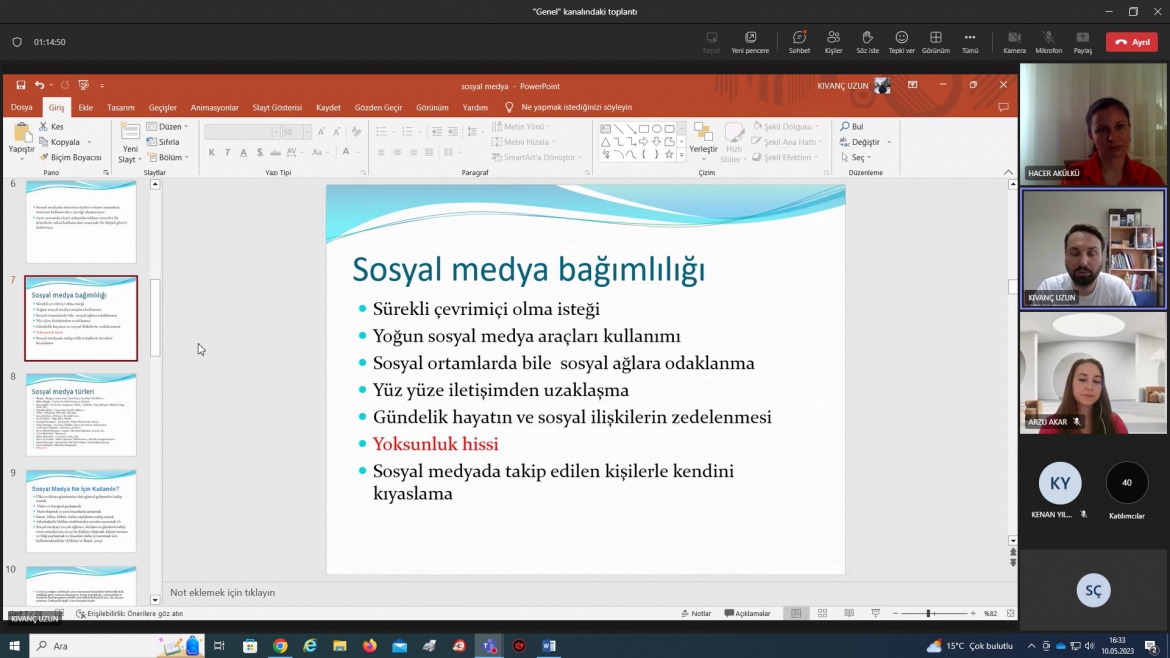Switch to Tasarım ribbon tab

(120, 107)
